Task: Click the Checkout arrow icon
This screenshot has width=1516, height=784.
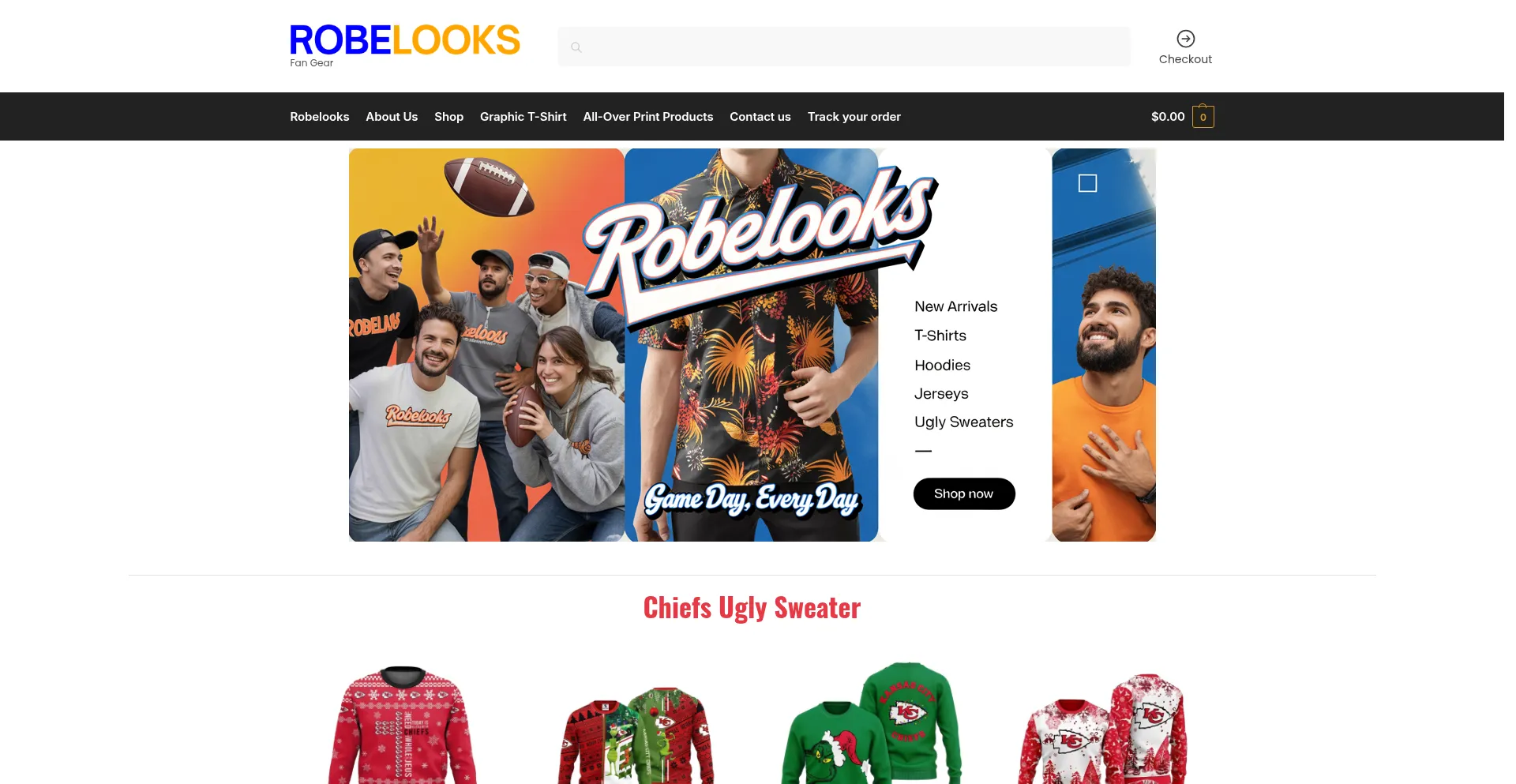Action: coord(1185,39)
